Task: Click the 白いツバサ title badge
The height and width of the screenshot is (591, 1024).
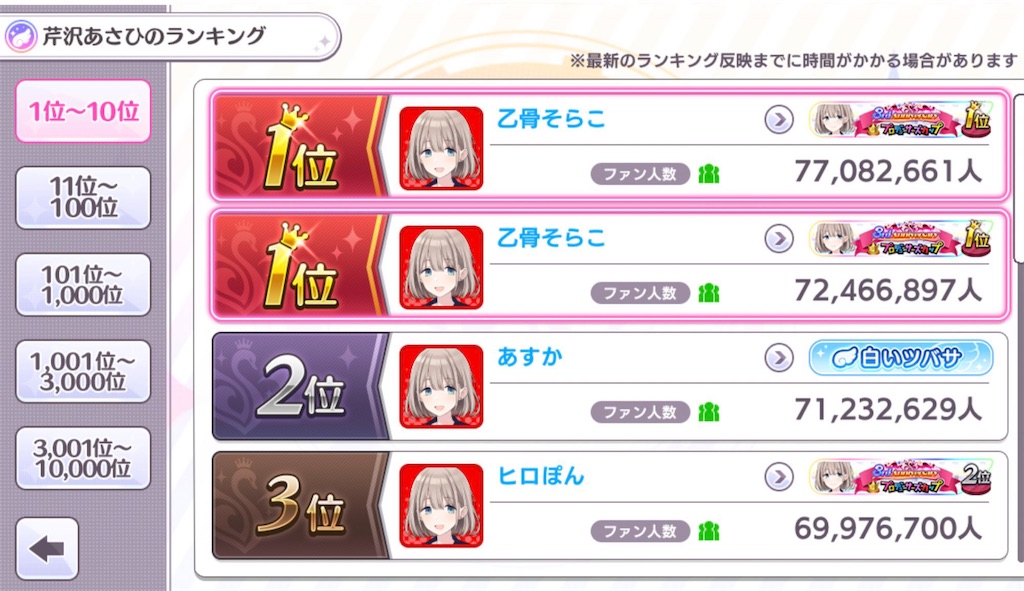Action: click(901, 358)
